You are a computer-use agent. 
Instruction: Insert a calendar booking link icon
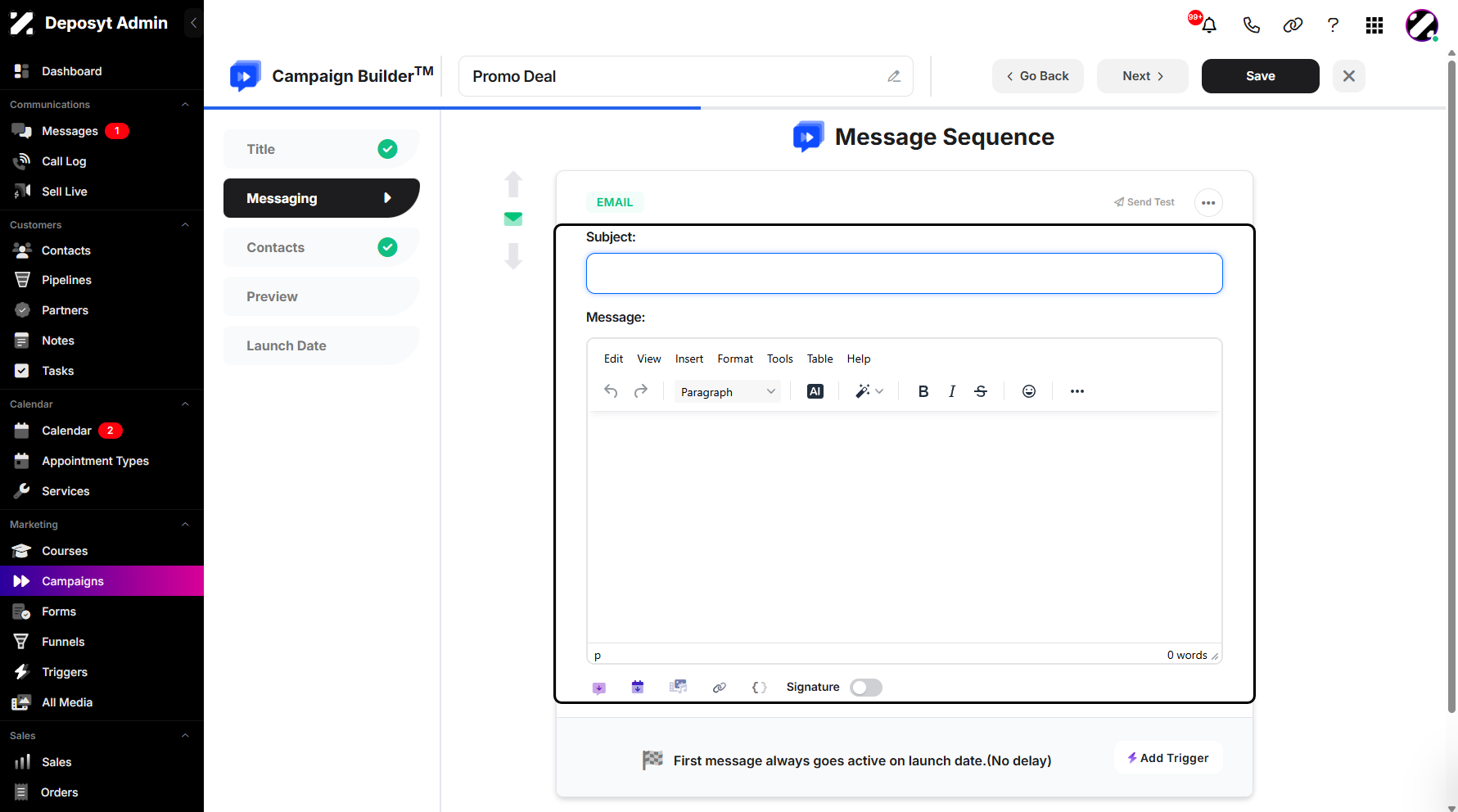pyautogui.click(x=638, y=687)
